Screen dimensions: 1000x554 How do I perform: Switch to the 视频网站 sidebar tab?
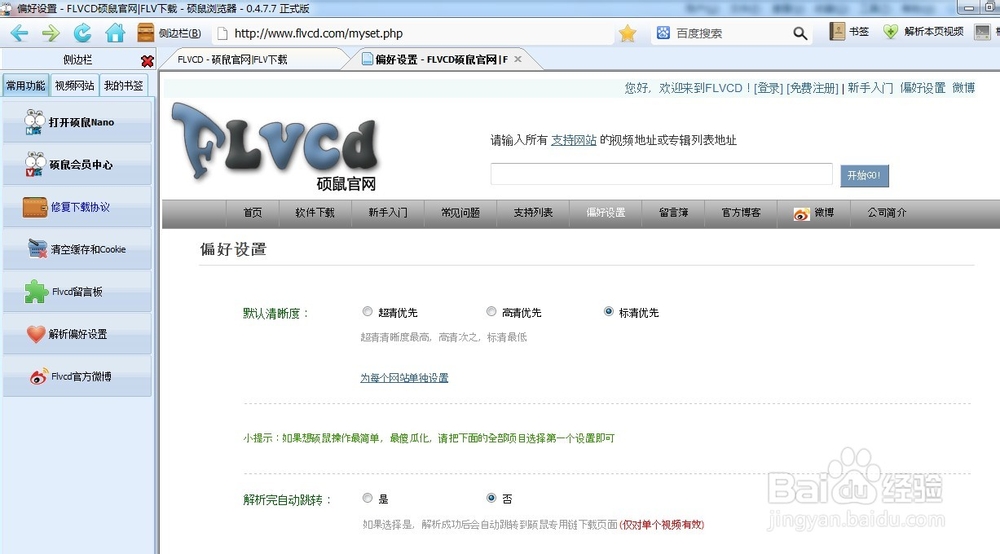[x=75, y=85]
